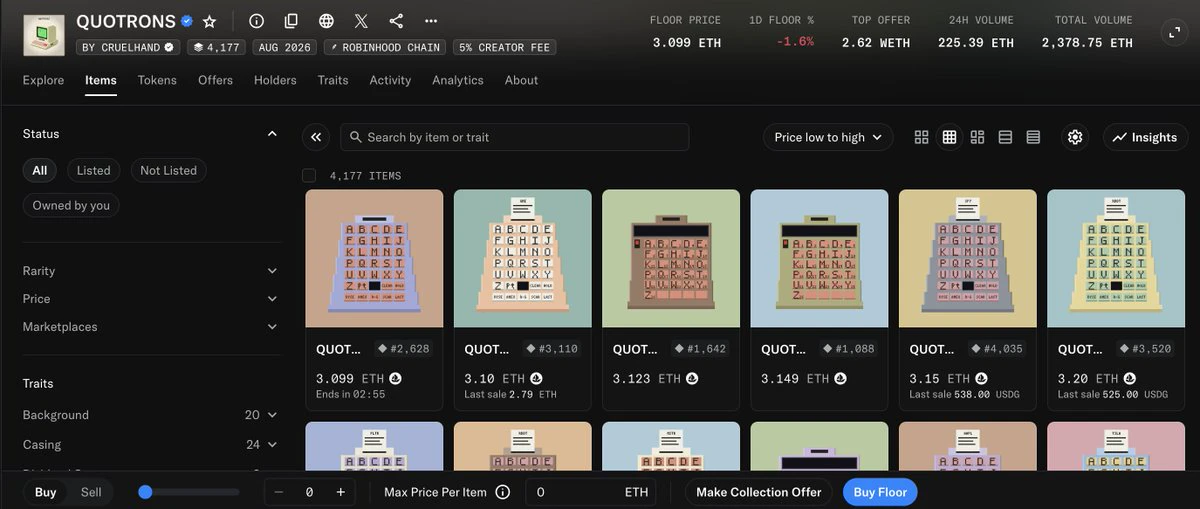This screenshot has height=509, width=1200.
Task: Open the Tokens tab
Action: [157, 80]
